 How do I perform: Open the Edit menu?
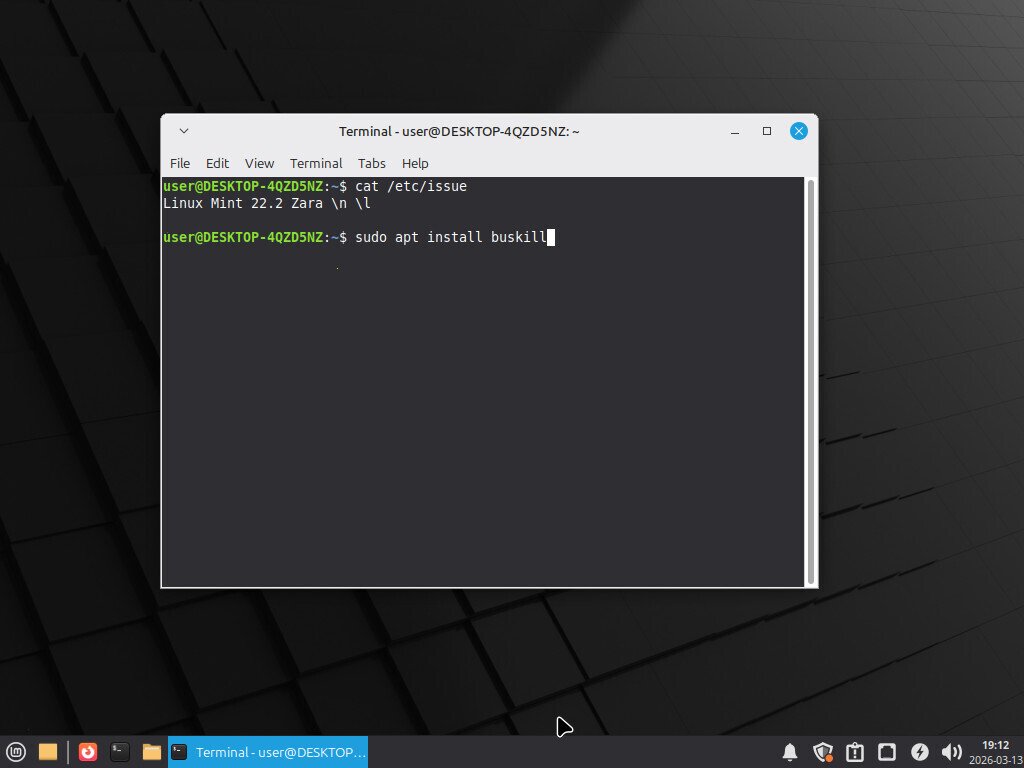point(217,163)
